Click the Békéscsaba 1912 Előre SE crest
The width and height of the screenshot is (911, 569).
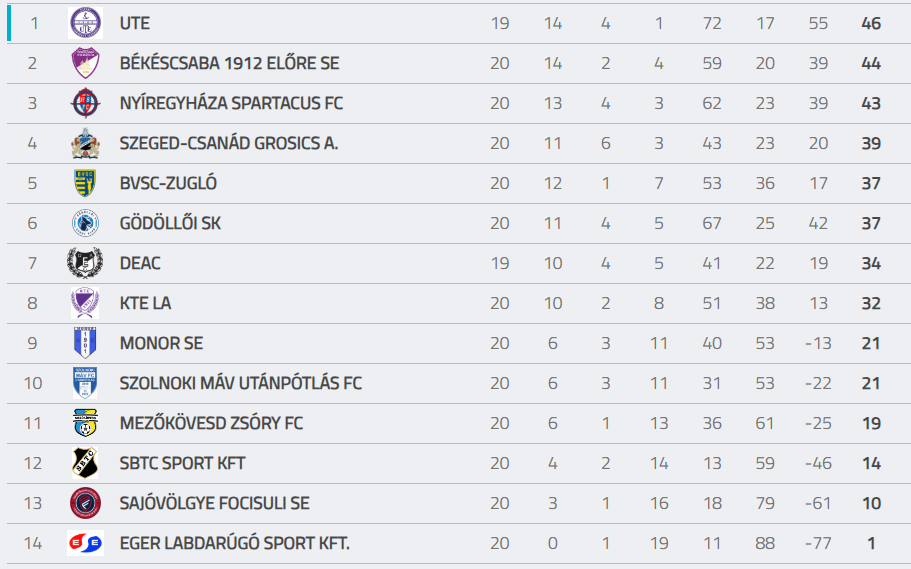85,63
